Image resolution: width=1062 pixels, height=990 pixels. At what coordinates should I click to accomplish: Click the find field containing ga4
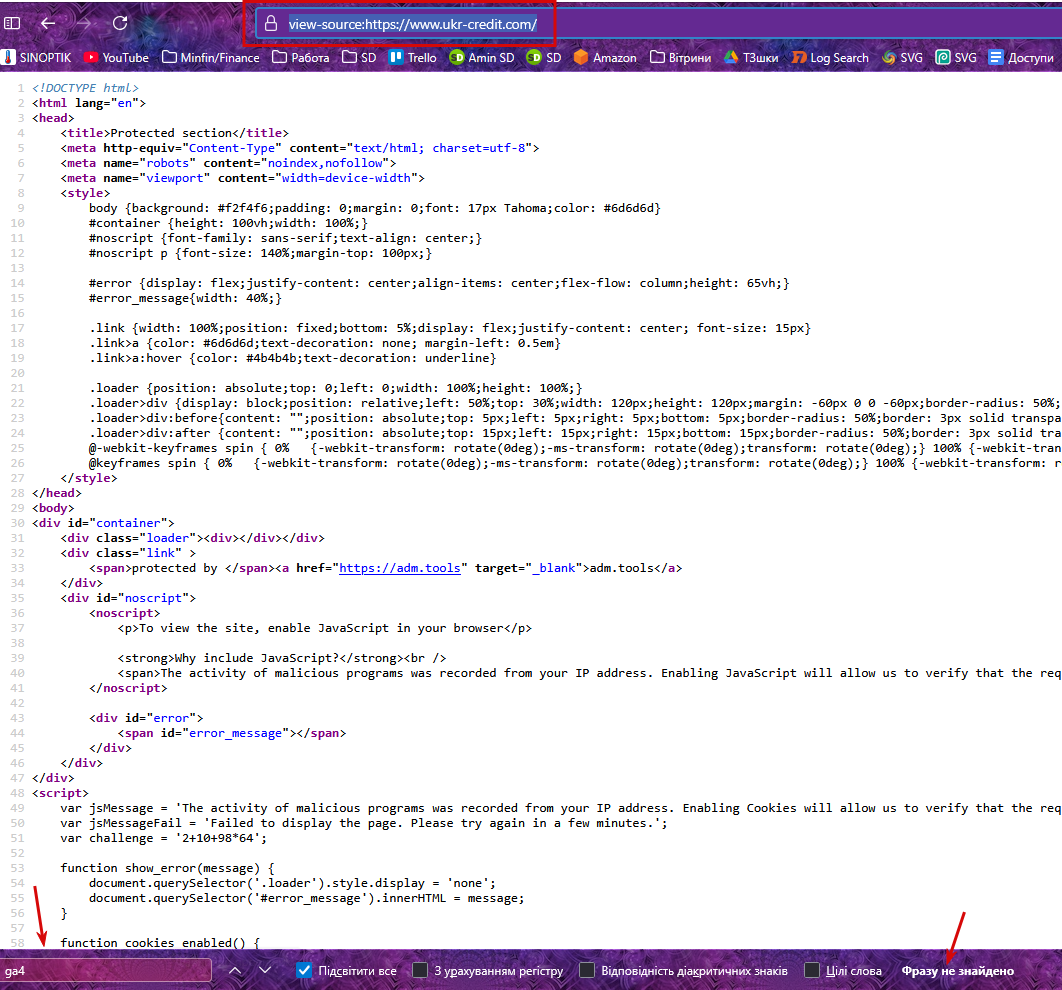pyautogui.click(x=106, y=970)
